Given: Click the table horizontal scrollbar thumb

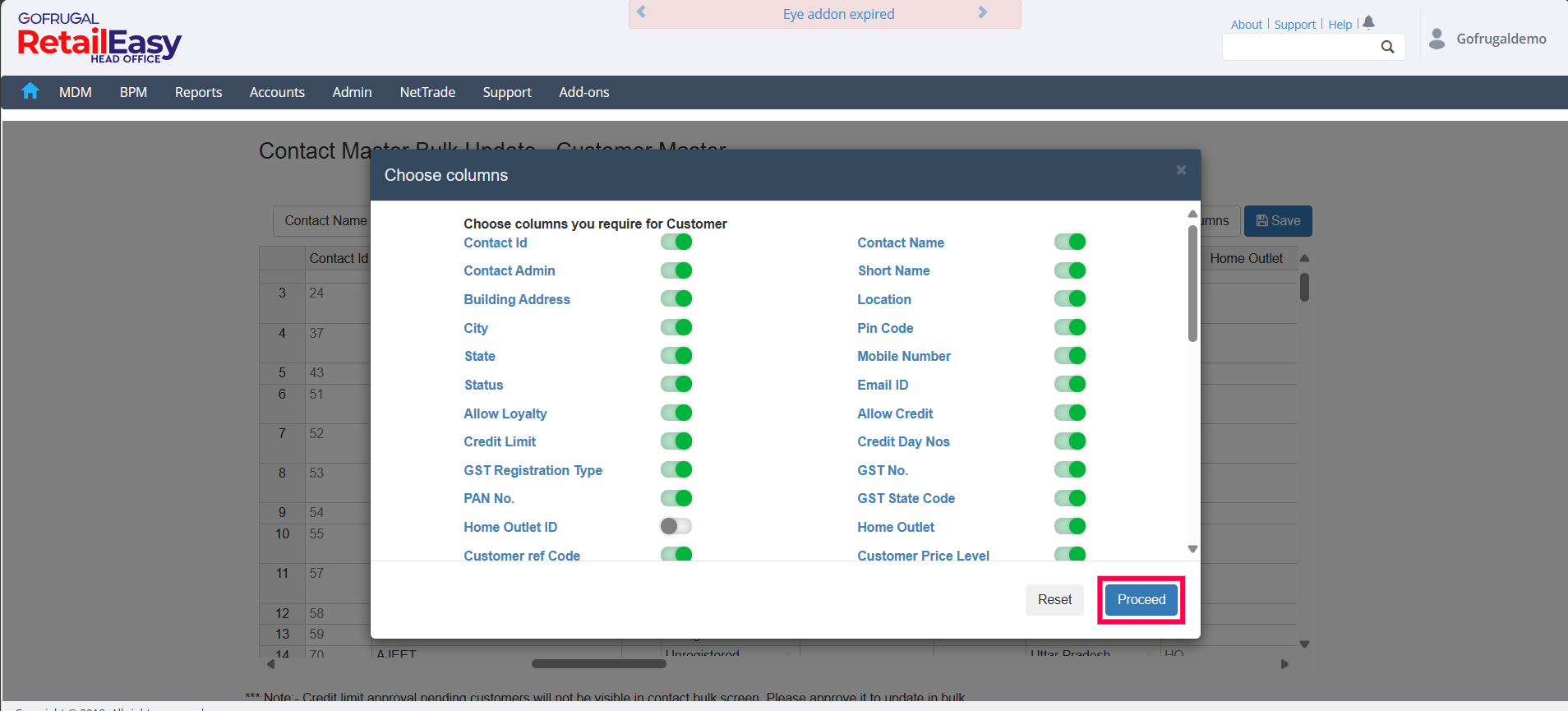Looking at the screenshot, I should (598, 663).
